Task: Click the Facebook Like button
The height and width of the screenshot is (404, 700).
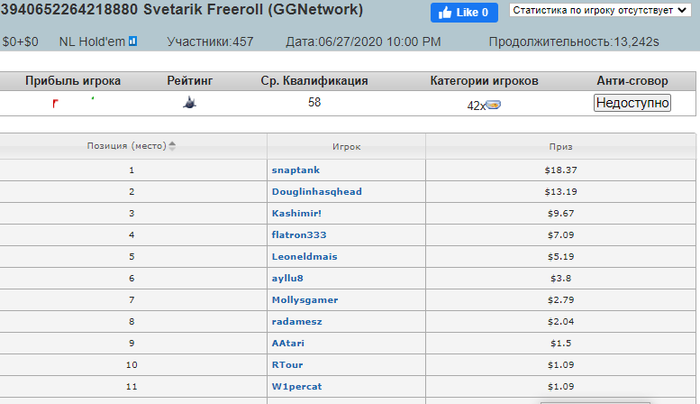Action: [x=464, y=13]
